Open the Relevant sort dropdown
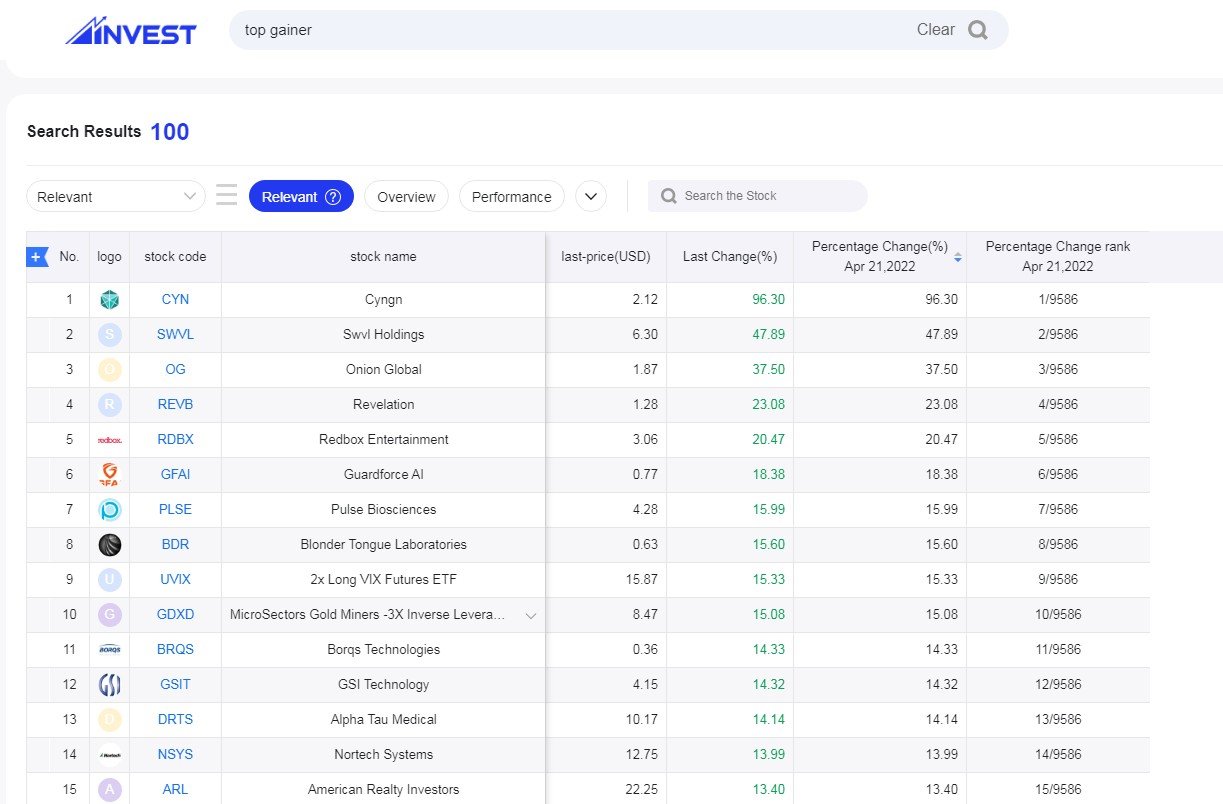 click(x=116, y=197)
